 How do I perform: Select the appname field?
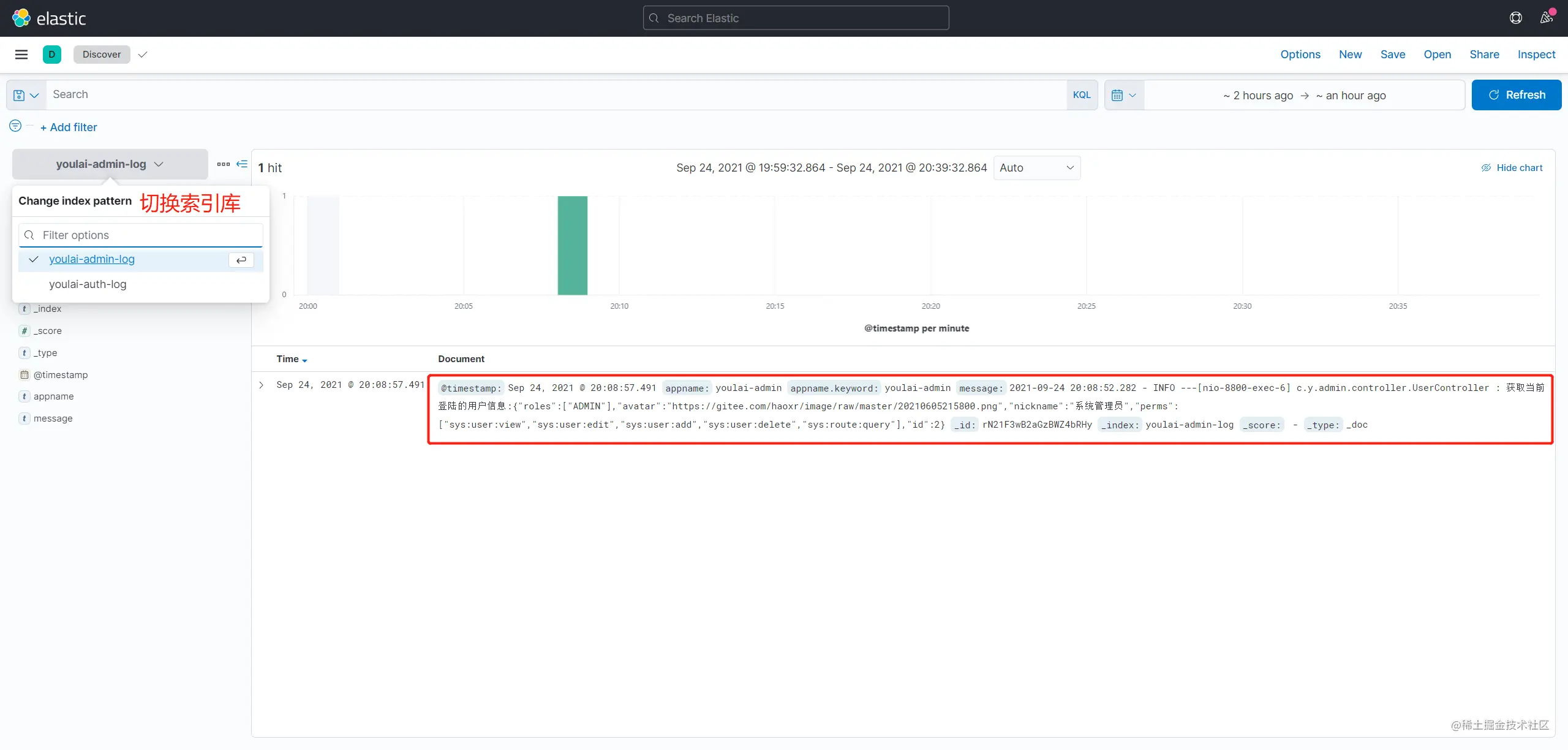pyautogui.click(x=54, y=396)
